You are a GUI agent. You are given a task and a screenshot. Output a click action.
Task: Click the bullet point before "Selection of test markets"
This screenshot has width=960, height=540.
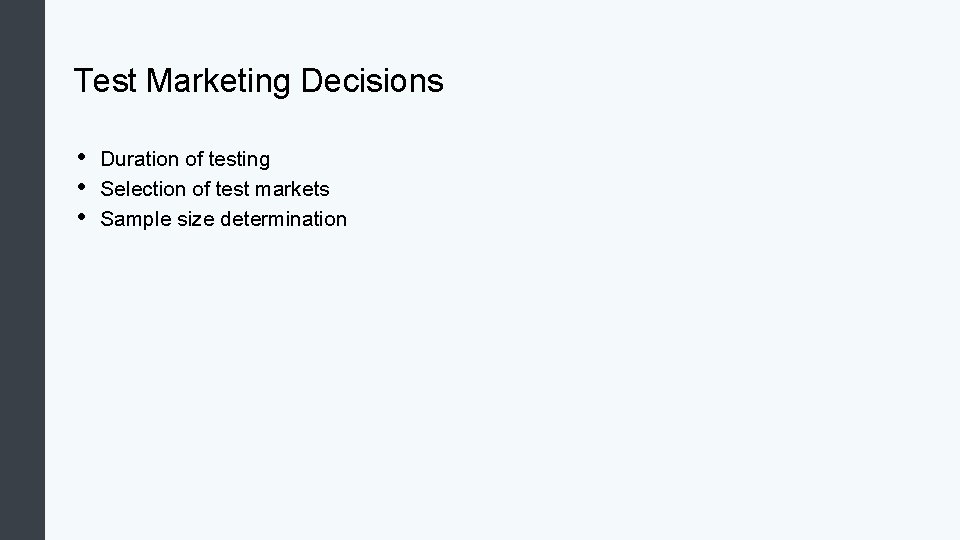pyautogui.click(x=81, y=187)
